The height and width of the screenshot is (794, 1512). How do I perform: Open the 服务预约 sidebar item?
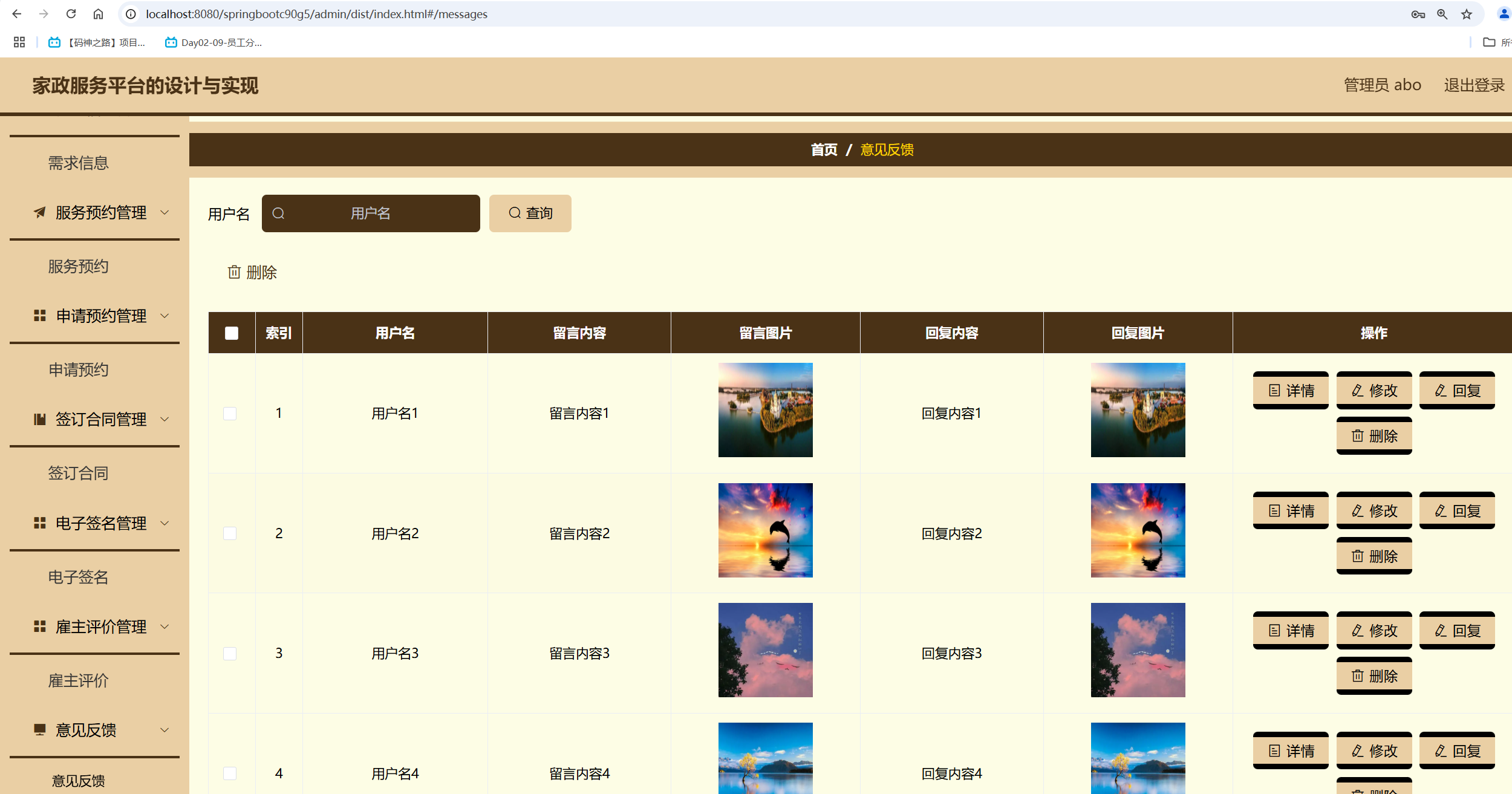pos(79,266)
